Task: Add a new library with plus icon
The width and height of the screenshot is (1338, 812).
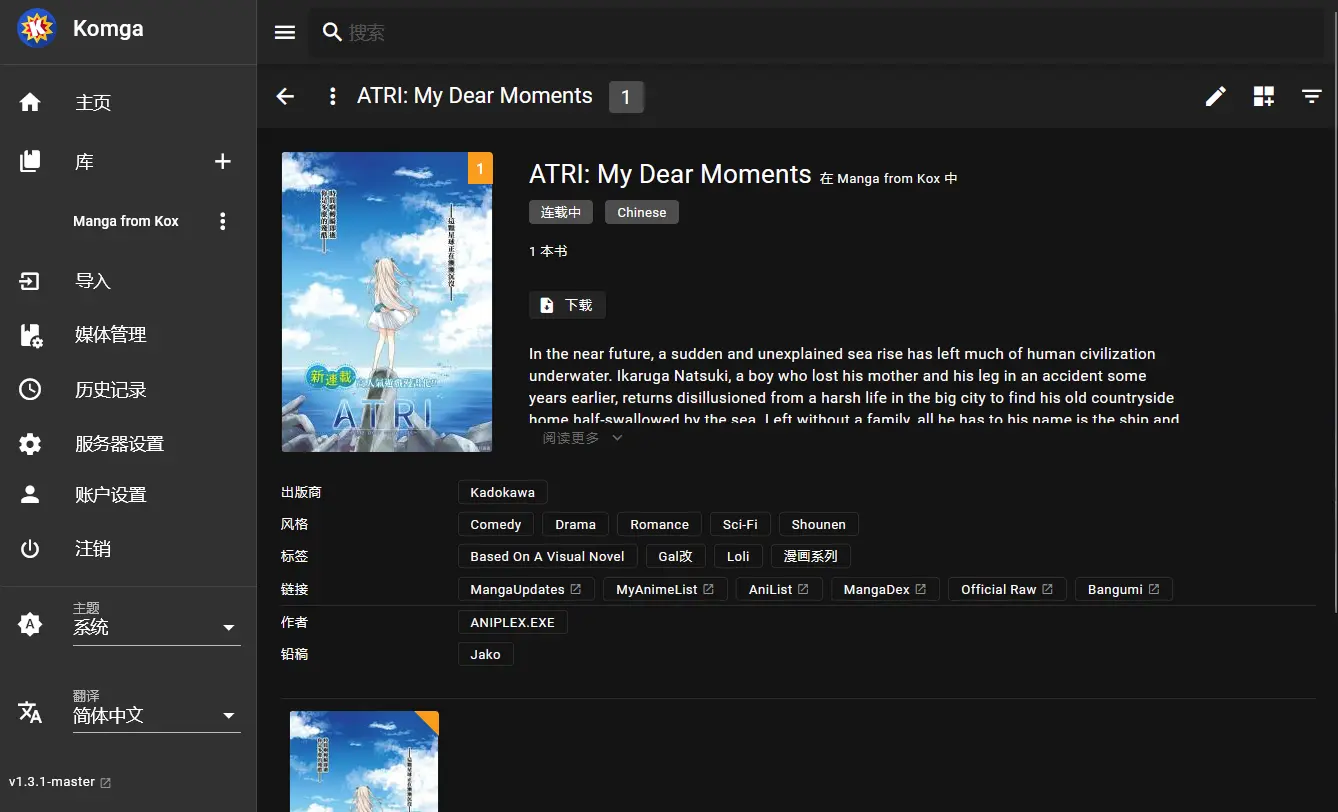Action: [223, 161]
